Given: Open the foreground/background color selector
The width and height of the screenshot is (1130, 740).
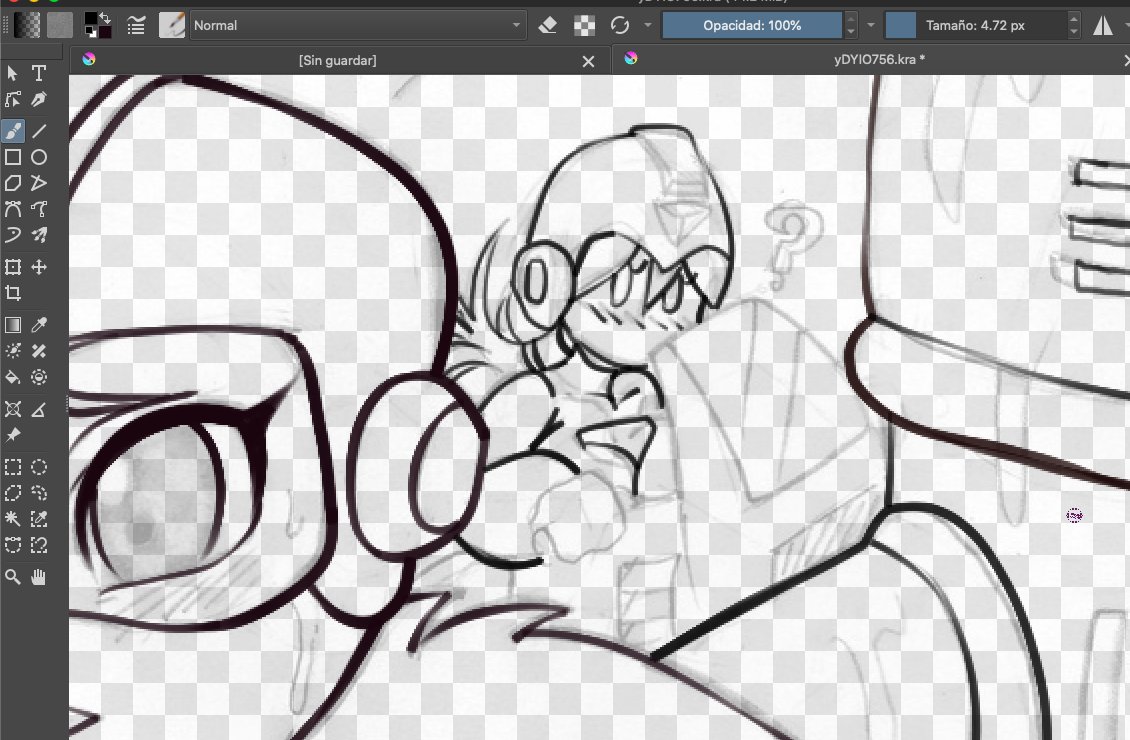Looking at the screenshot, I should tap(97, 25).
